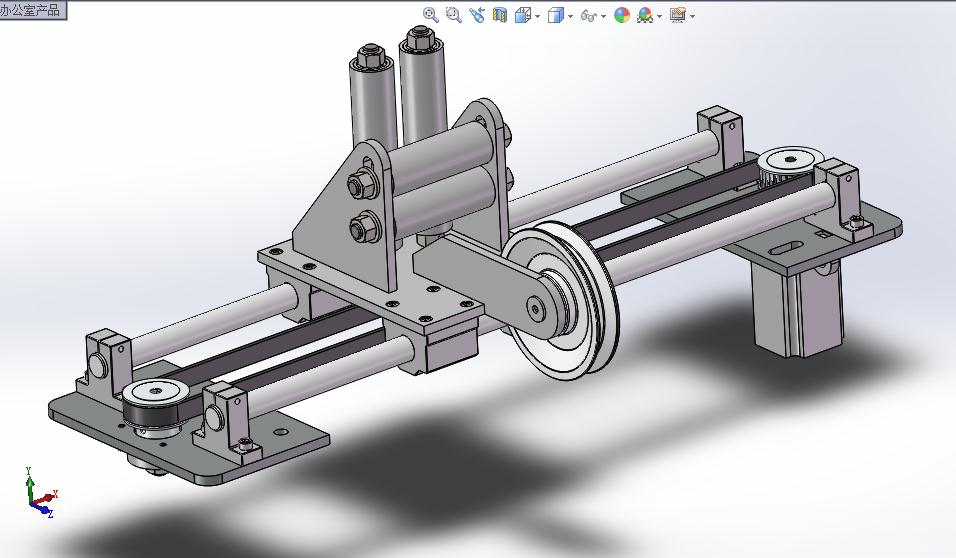
Task: Click the XYZ coordinate triad
Action: pyautogui.click(x=40, y=492)
